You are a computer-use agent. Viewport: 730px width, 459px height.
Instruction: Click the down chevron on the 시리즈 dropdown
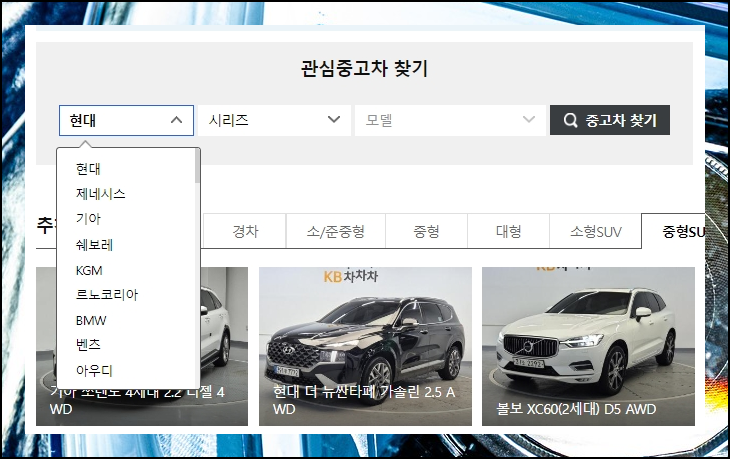tap(334, 120)
